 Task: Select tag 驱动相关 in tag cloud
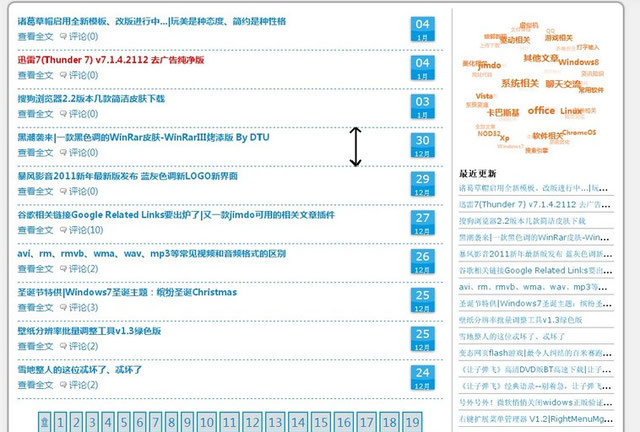click(x=515, y=40)
